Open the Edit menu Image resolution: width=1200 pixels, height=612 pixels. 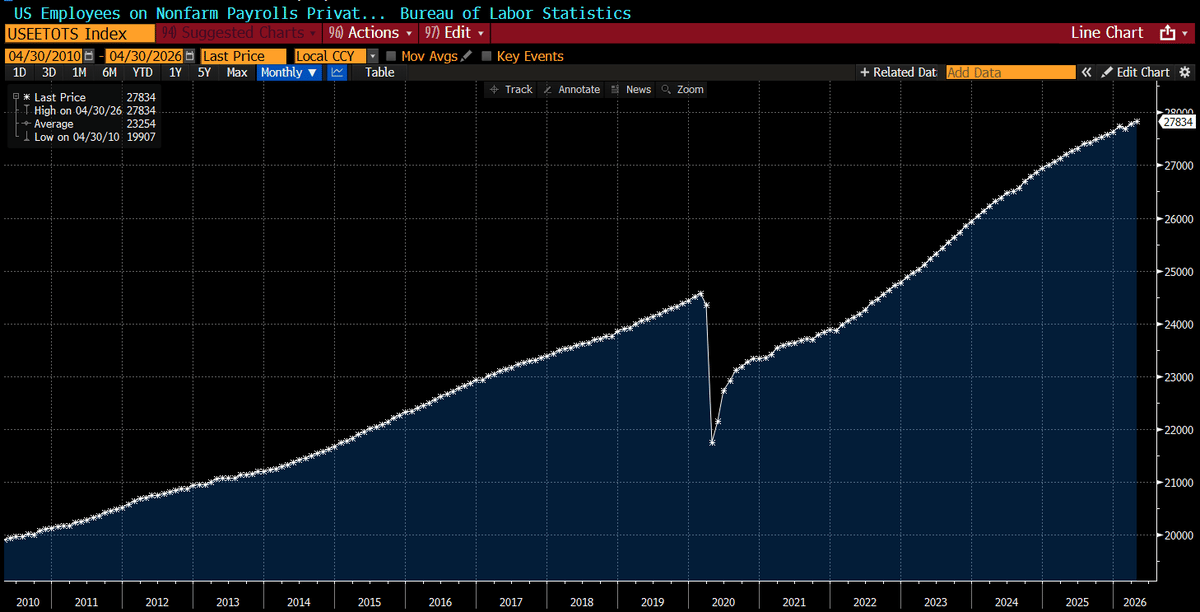click(x=455, y=33)
